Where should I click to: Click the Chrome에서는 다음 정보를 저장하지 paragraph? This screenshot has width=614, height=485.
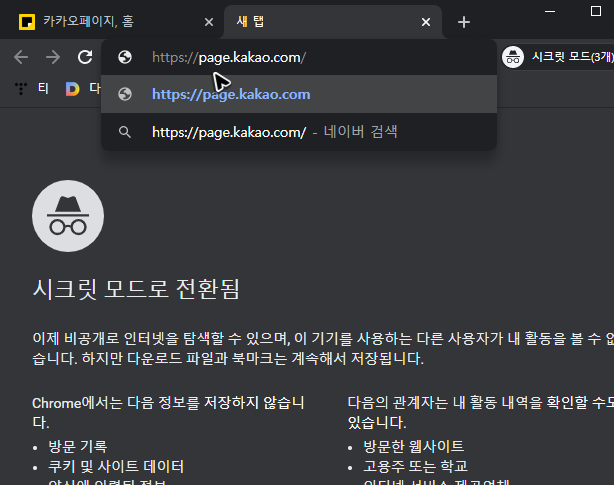168,413
